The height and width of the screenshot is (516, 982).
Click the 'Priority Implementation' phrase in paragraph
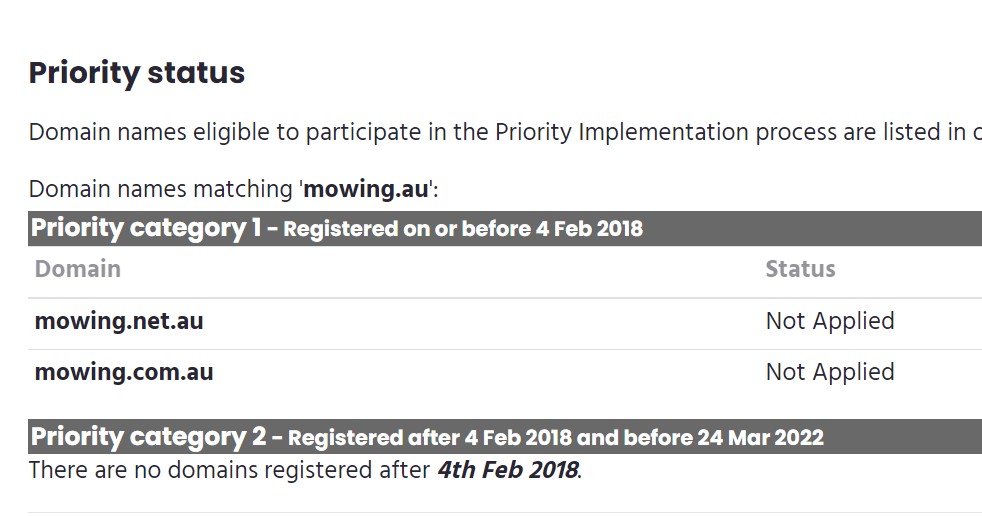[x=621, y=132]
